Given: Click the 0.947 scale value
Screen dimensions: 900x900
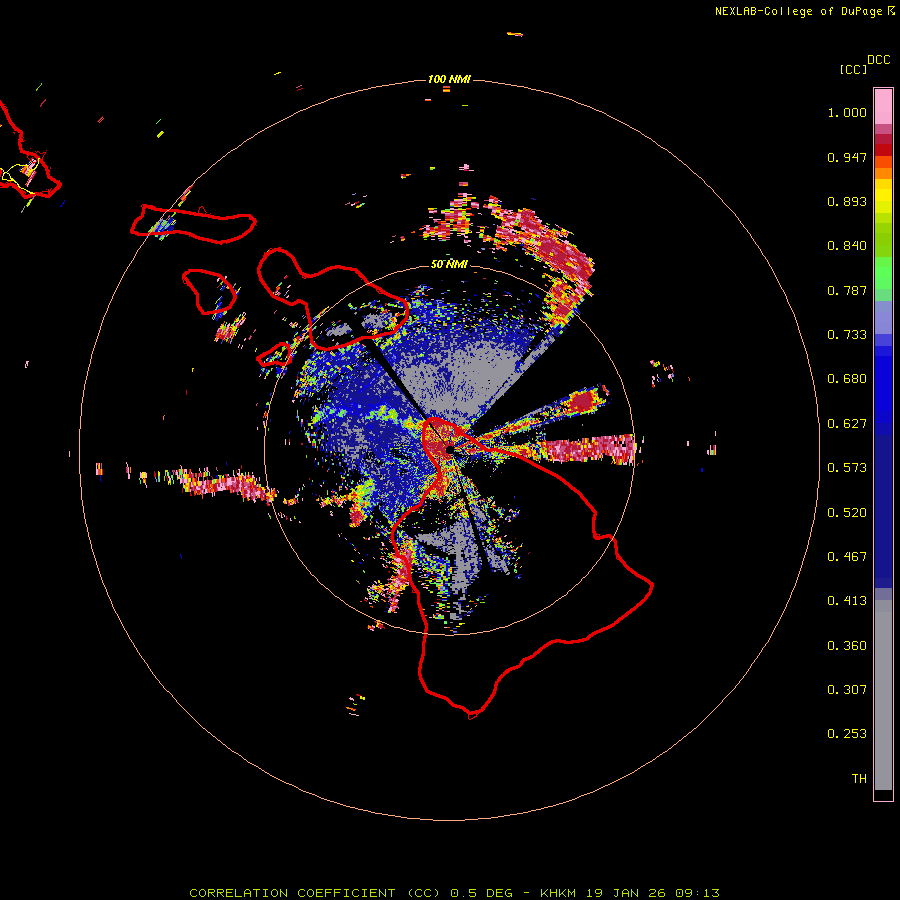Looking at the screenshot, I should tap(847, 157).
